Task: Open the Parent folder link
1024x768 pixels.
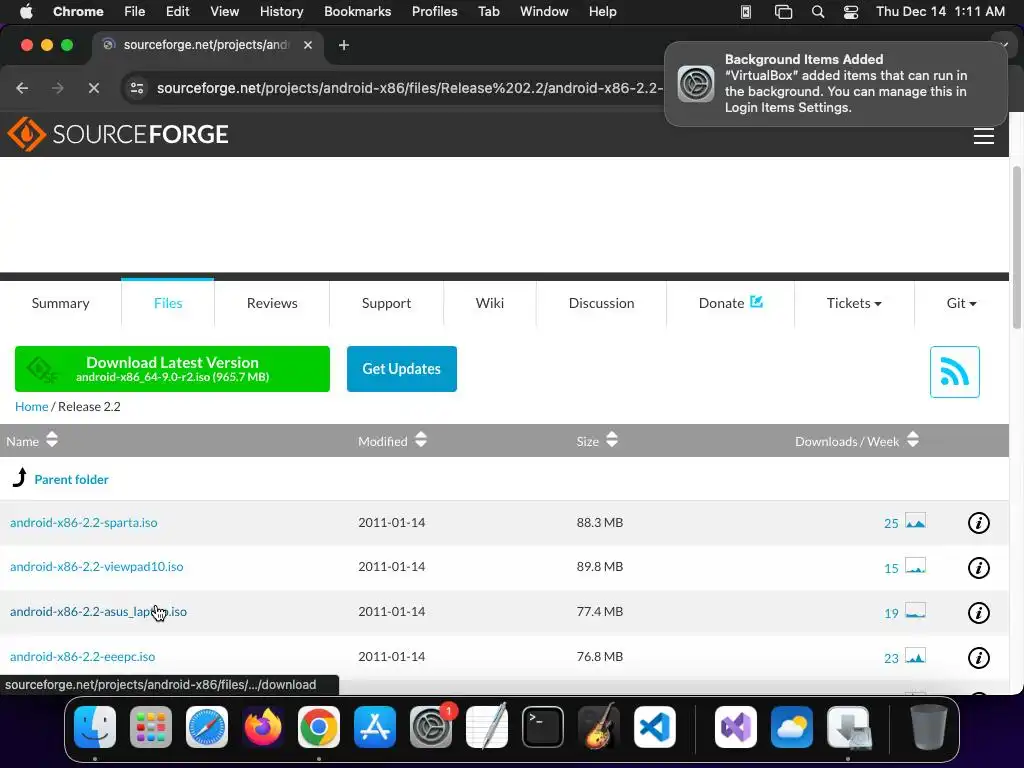Action: click(71, 479)
